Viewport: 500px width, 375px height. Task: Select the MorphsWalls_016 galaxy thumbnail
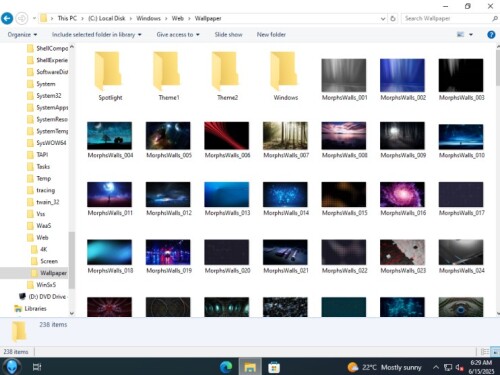403,199
